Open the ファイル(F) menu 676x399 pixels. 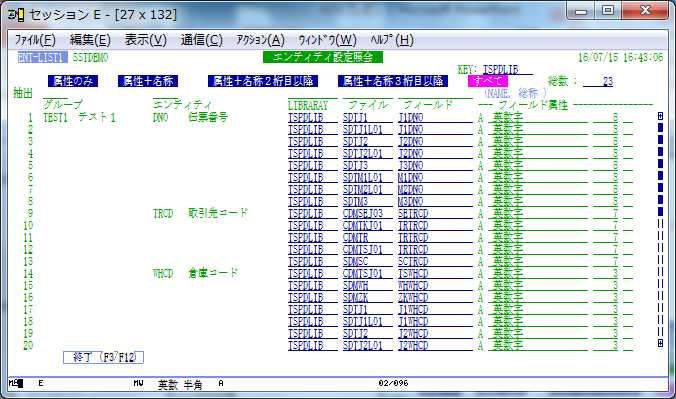pyautogui.click(x=35, y=40)
